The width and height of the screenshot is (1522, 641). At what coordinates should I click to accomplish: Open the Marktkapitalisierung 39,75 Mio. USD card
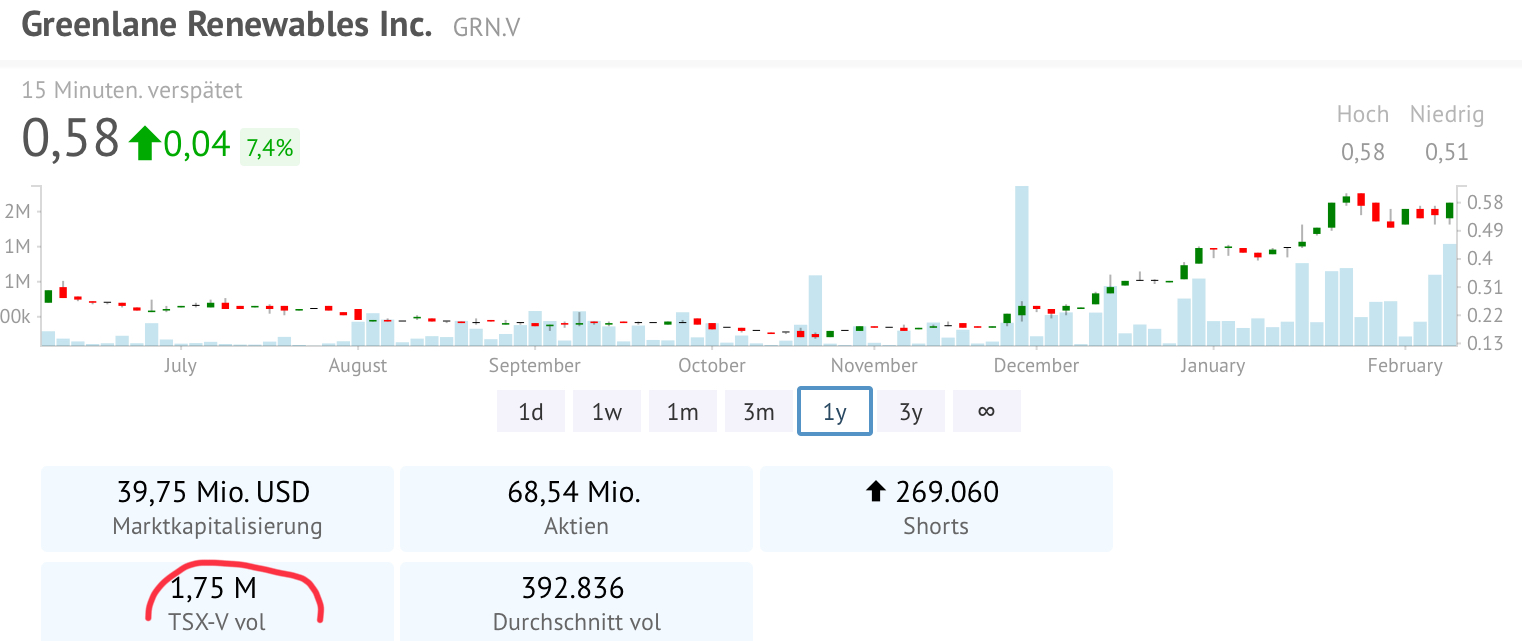coord(217,508)
